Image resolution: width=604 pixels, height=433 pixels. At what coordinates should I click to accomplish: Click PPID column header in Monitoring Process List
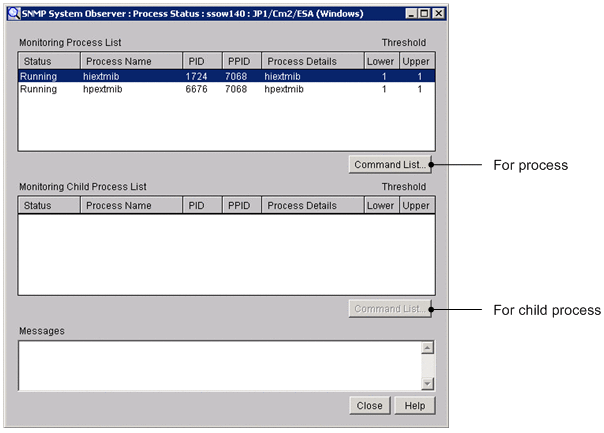pyautogui.click(x=242, y=61)
